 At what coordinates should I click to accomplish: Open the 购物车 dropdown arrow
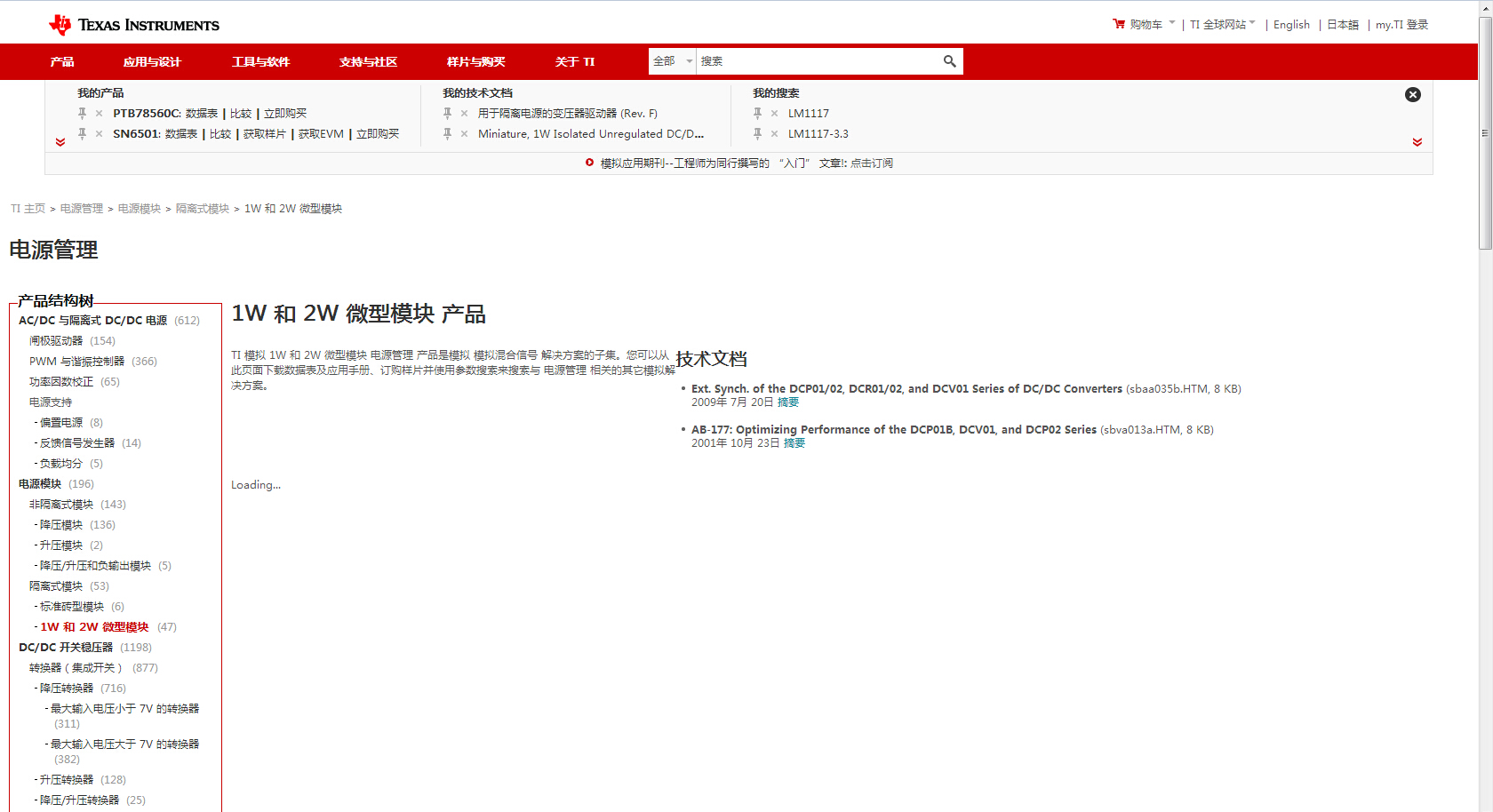[x=1171, y=23]
